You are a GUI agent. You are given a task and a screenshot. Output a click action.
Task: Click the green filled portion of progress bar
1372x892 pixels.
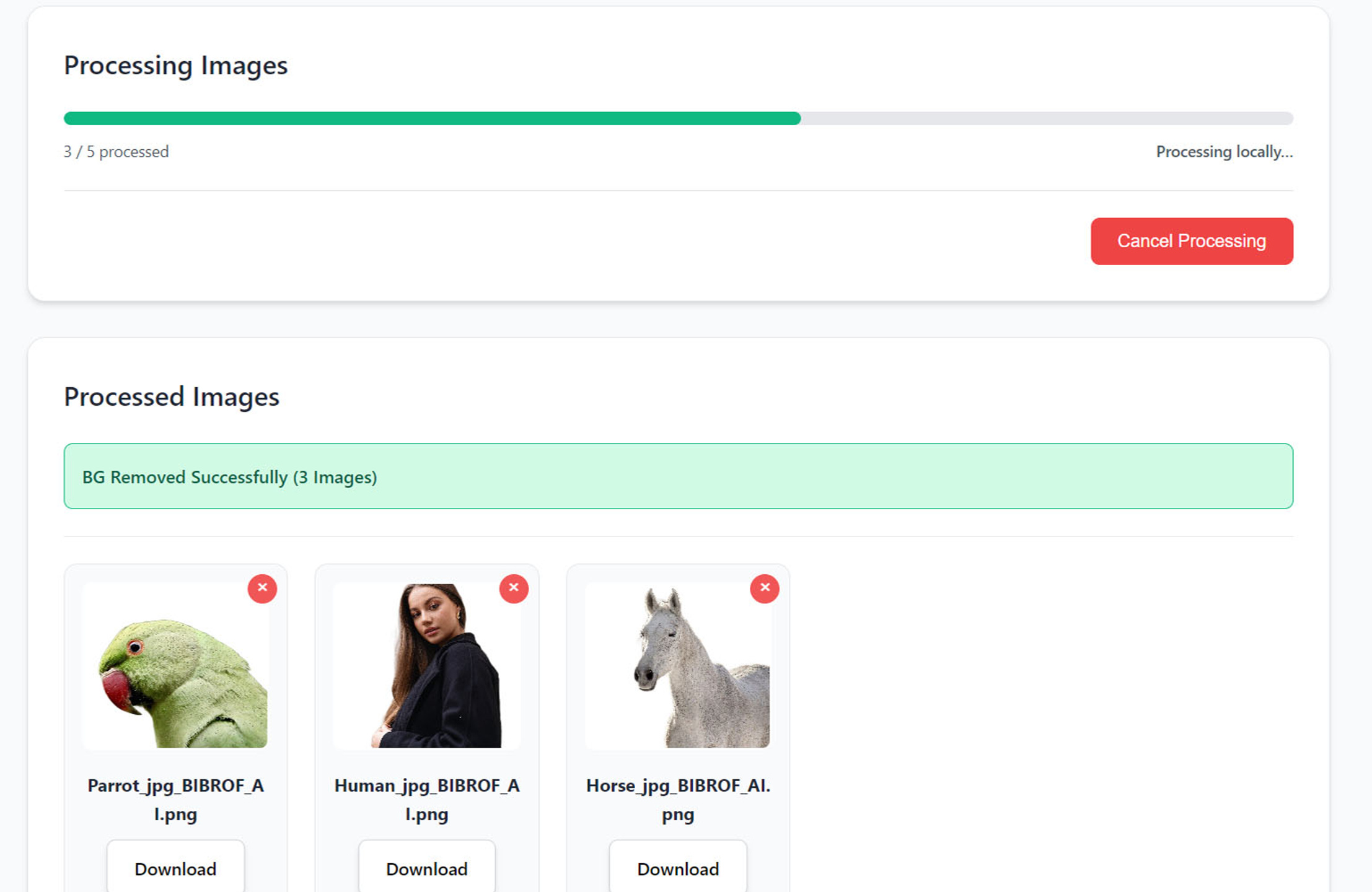[x=432, y=118]
